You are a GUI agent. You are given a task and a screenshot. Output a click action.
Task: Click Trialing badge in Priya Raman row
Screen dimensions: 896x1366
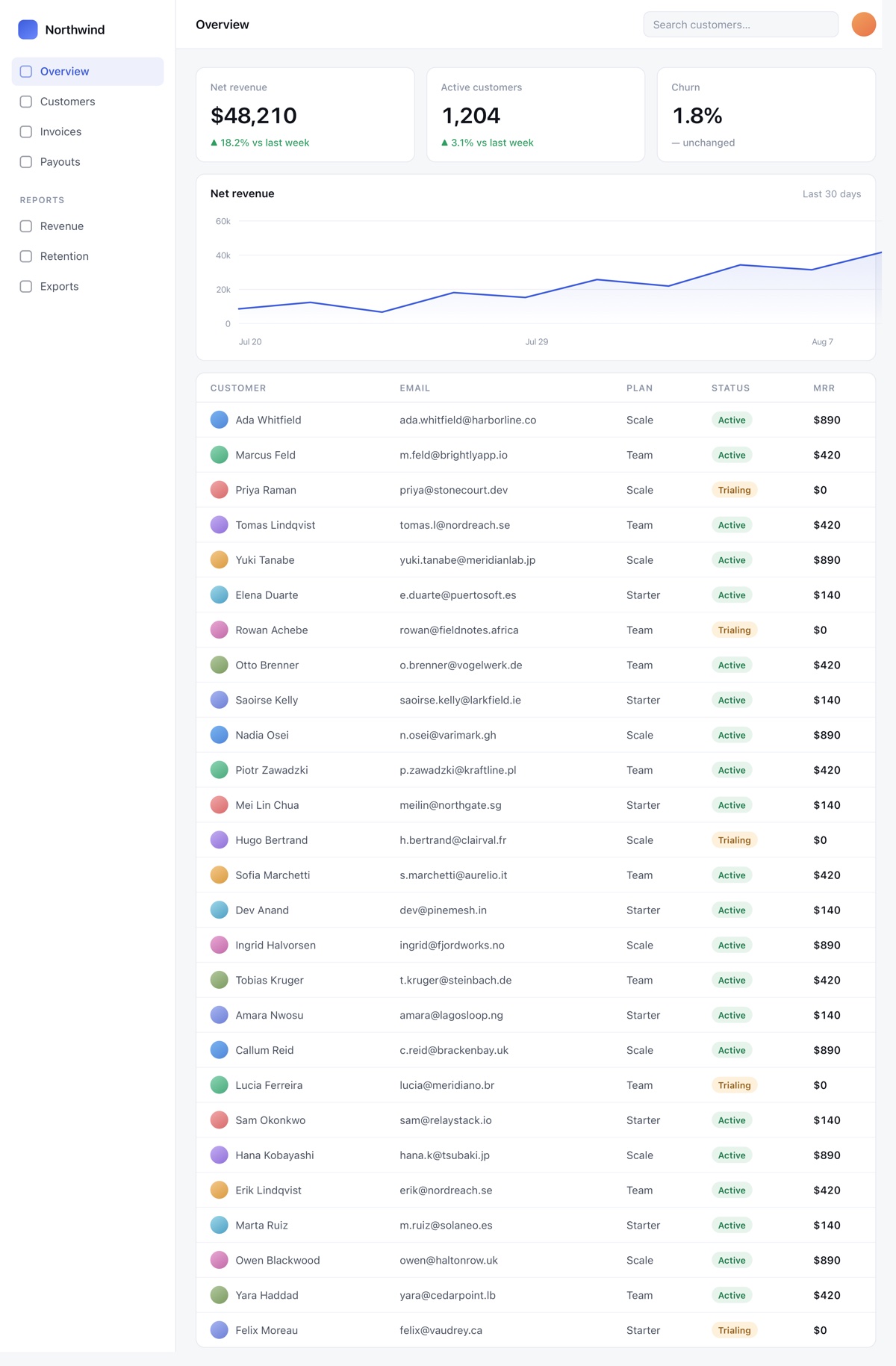click(x=734, y=490)
